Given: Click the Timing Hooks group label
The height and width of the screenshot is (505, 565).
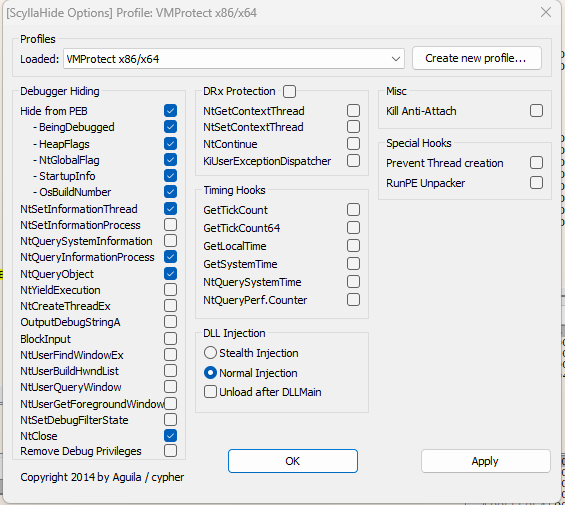Looking at the screenshot, I should tap(234, 190).
